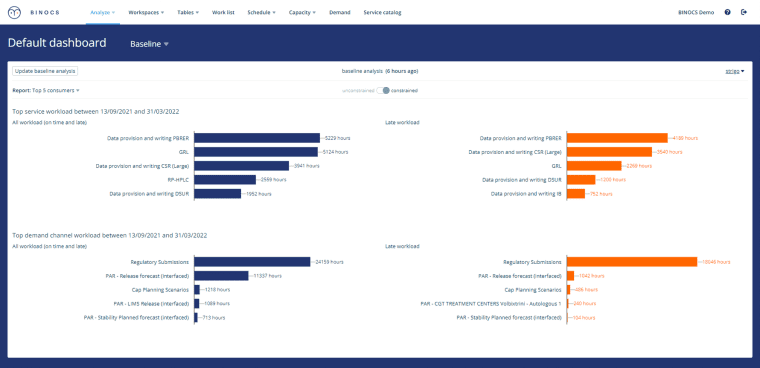Click the navy PBRER bar labeled 5229 hours
Screen dimensions: 760x368
tap(257, 138)
